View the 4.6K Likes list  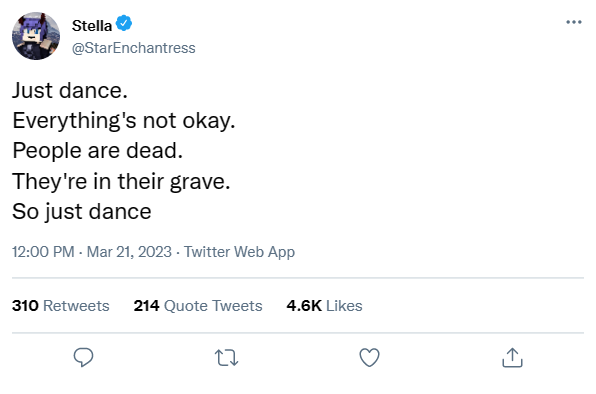[x=324, y=305]
